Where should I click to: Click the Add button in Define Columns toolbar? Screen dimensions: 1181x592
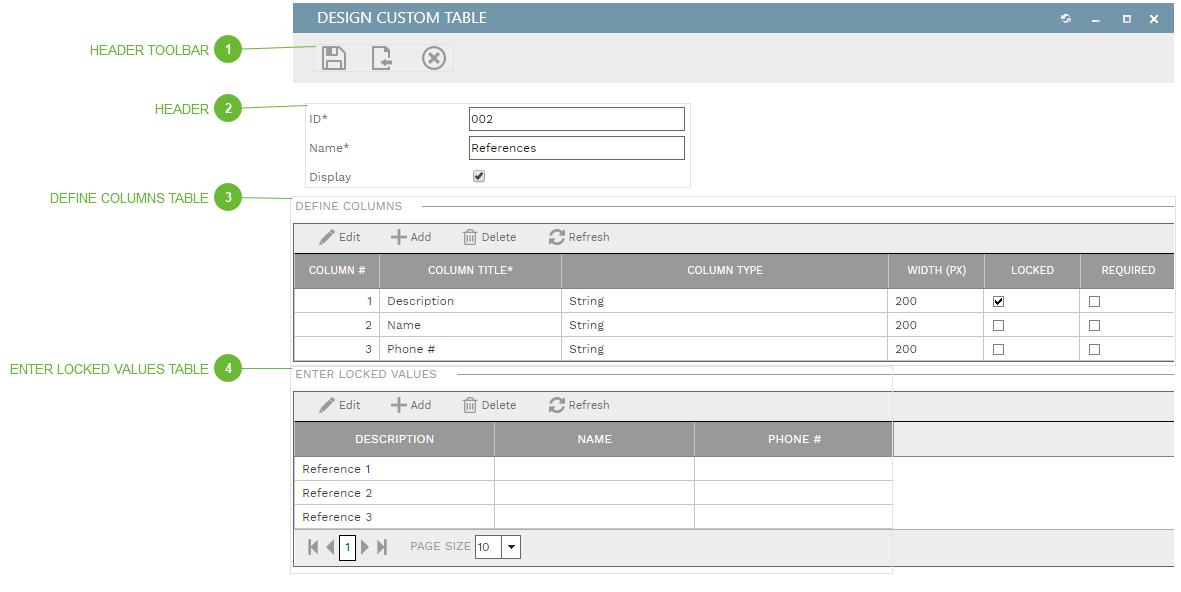(411, 237)
